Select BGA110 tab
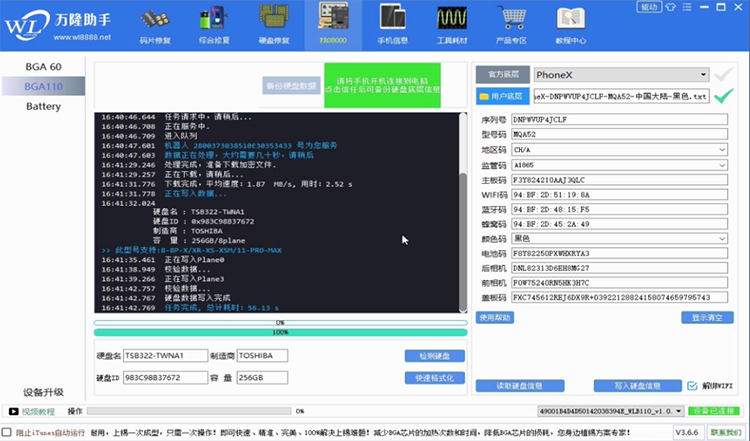Image resolution: width=750 pixels, height=441 pixels. click(x=43, y=87)
